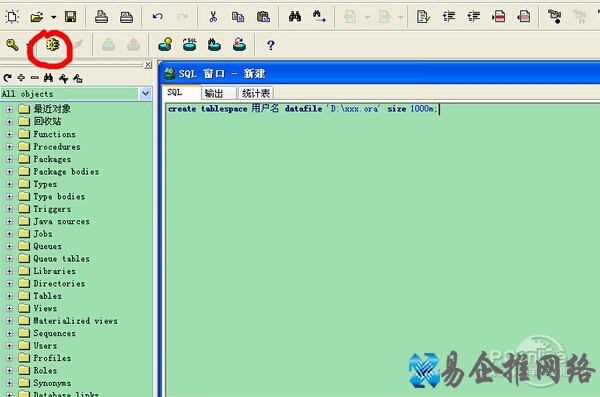
Task: Click the first printer (Print) icon
Action: (101, 17)
